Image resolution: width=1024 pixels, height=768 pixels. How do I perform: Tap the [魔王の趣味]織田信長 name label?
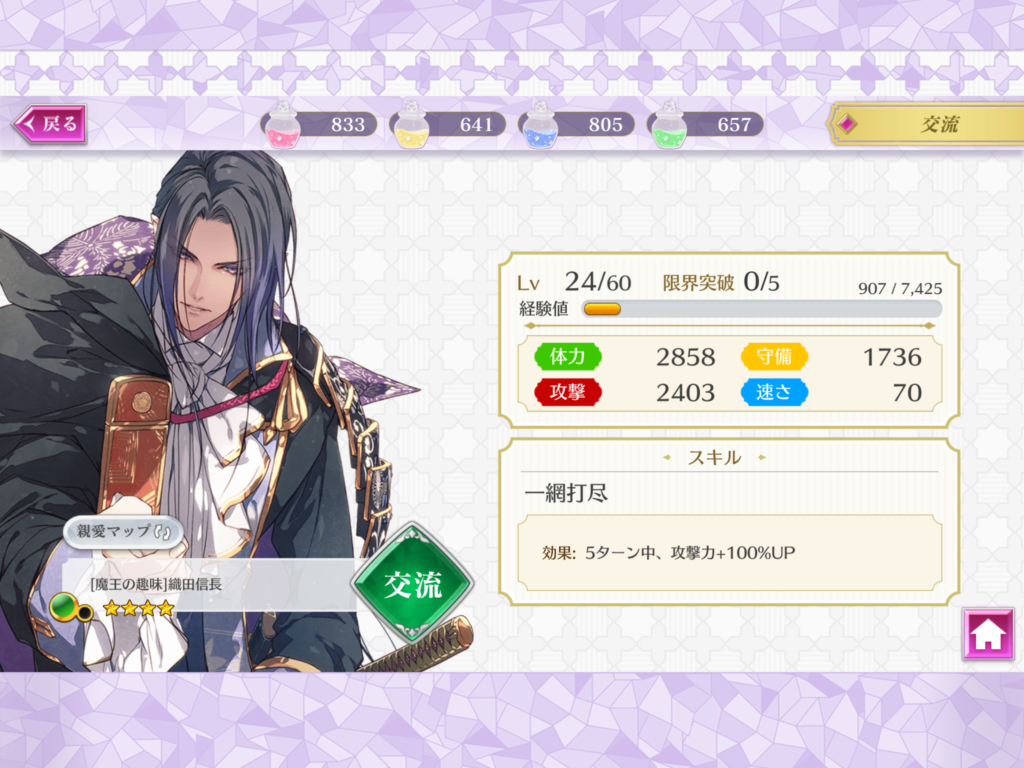pyautogui.click(x=156, y=584)
